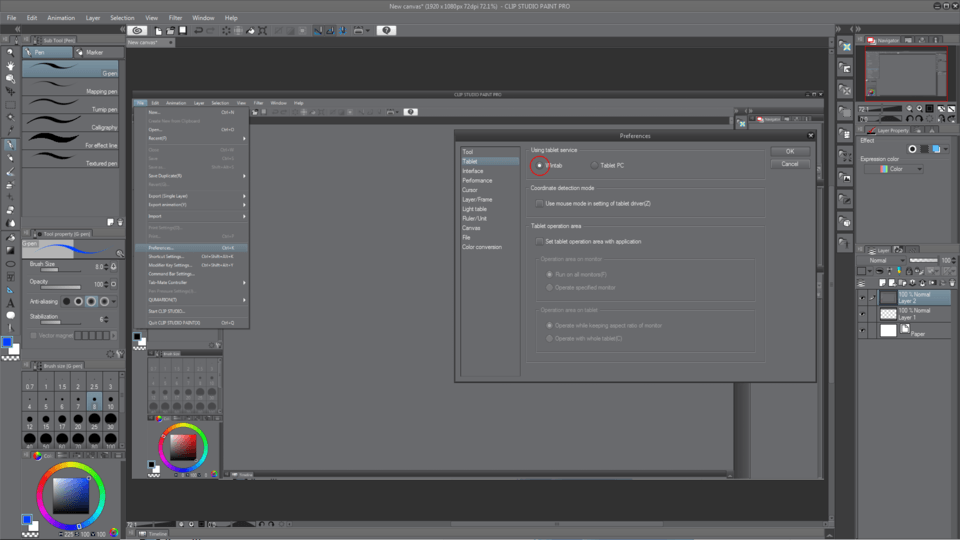
Task: Open the Filter menu
Action: tap(176, 18)
